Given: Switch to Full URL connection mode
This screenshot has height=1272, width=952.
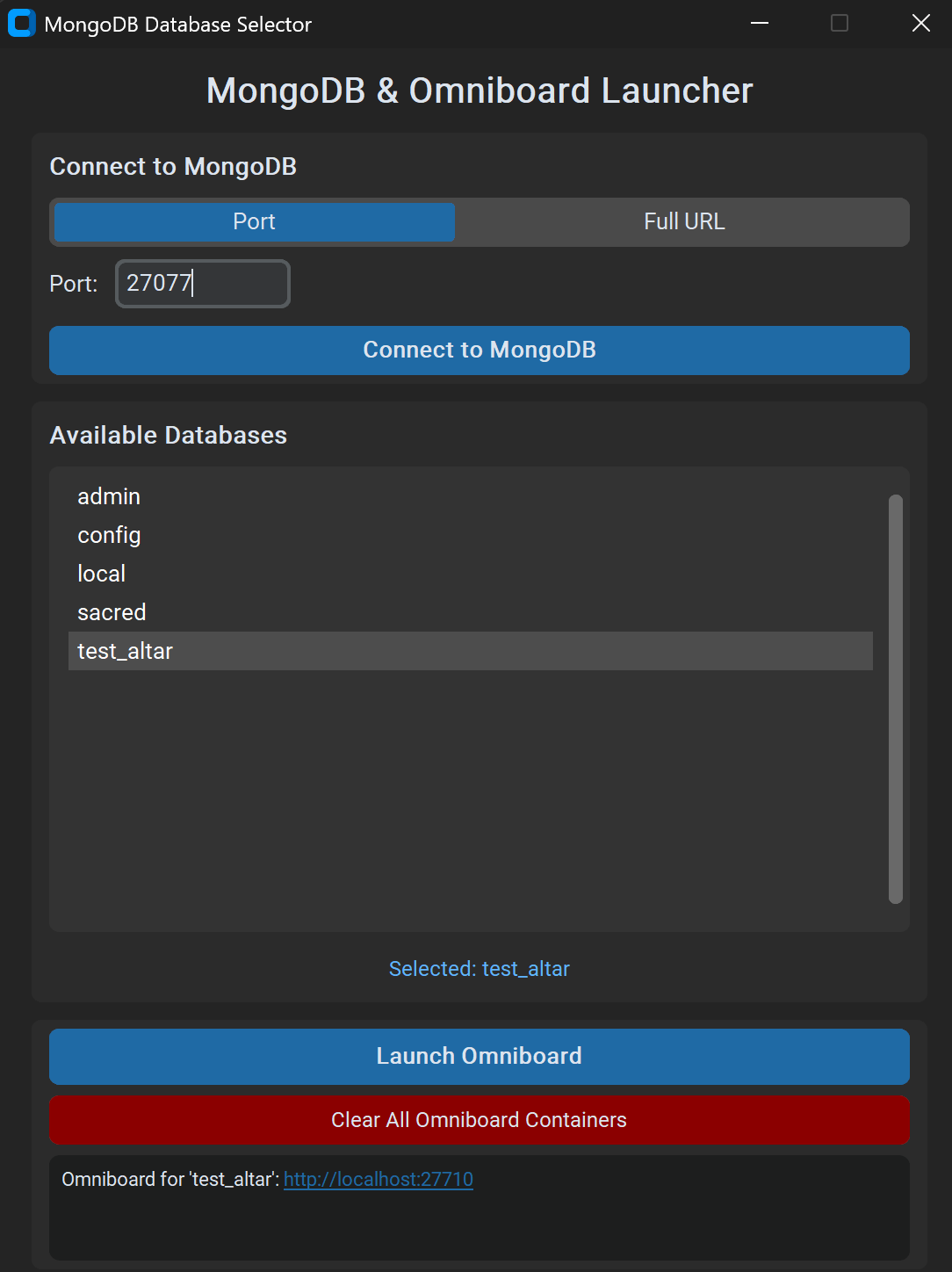Looking at the screenshot, I should click(x=684, y=222).
